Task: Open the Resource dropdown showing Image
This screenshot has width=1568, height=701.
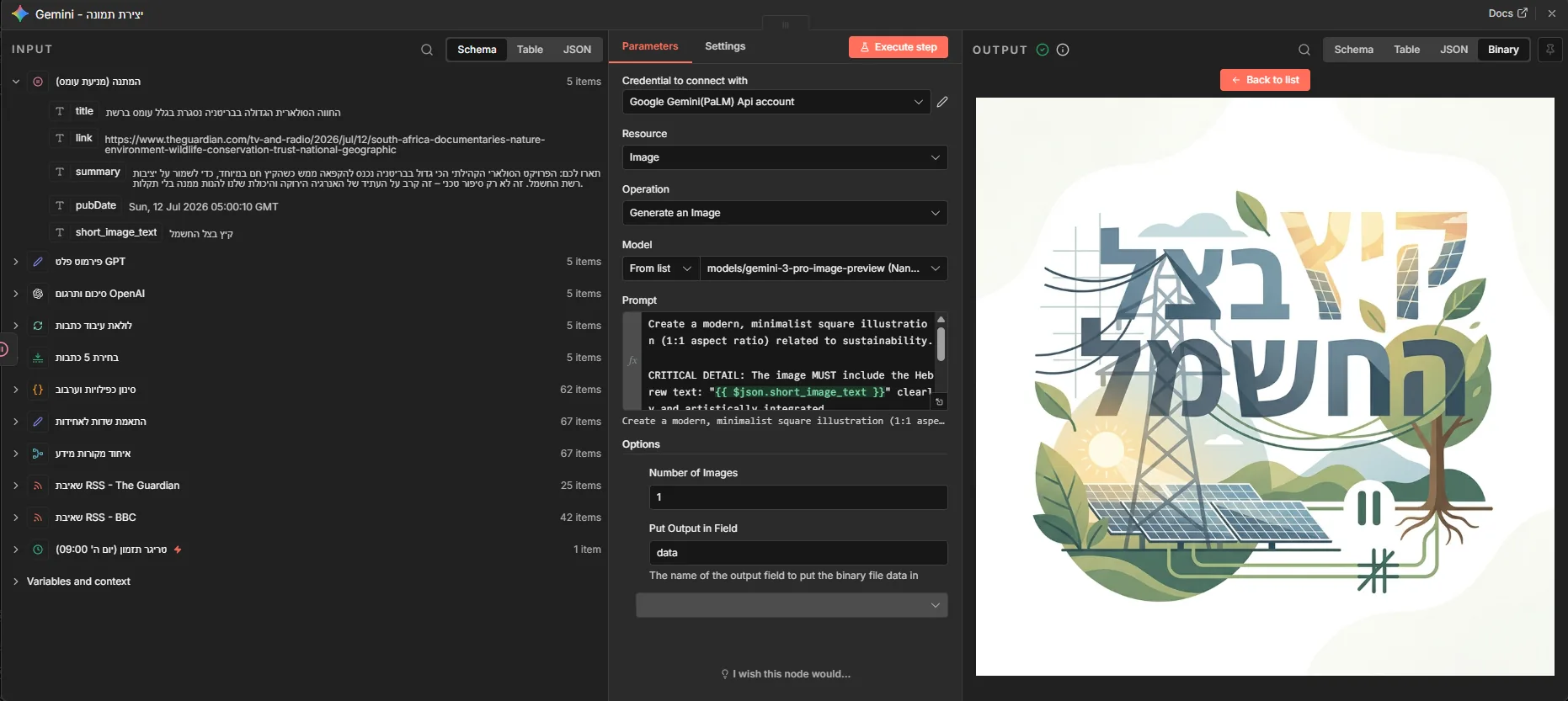Action: point(785,157)
